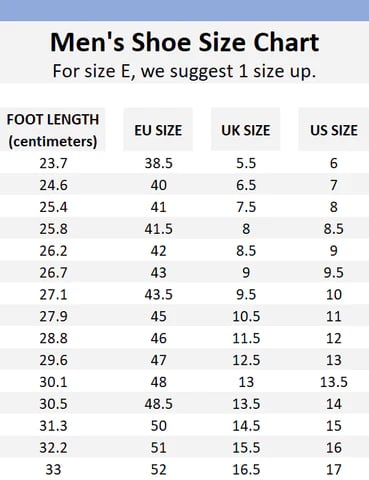369x480 pixels.
Task: Click US size cell 17
Action: coord(334,470)
